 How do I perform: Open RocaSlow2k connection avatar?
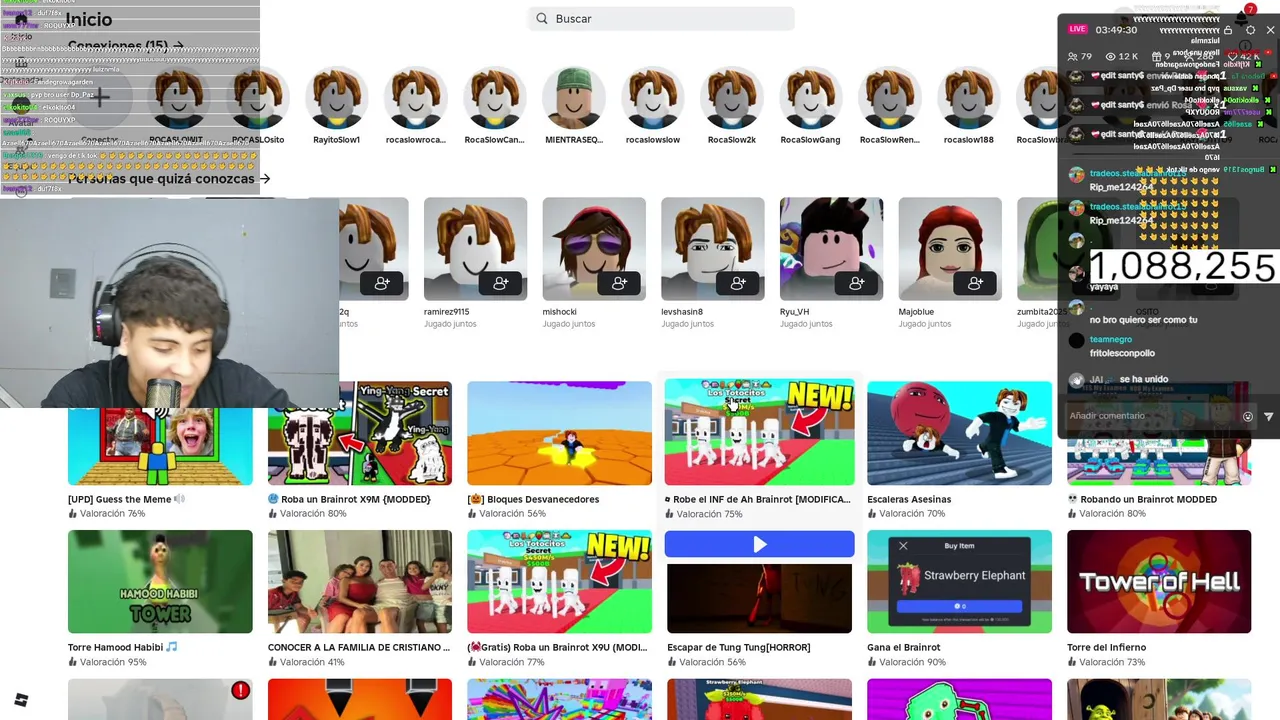[732, 98]
